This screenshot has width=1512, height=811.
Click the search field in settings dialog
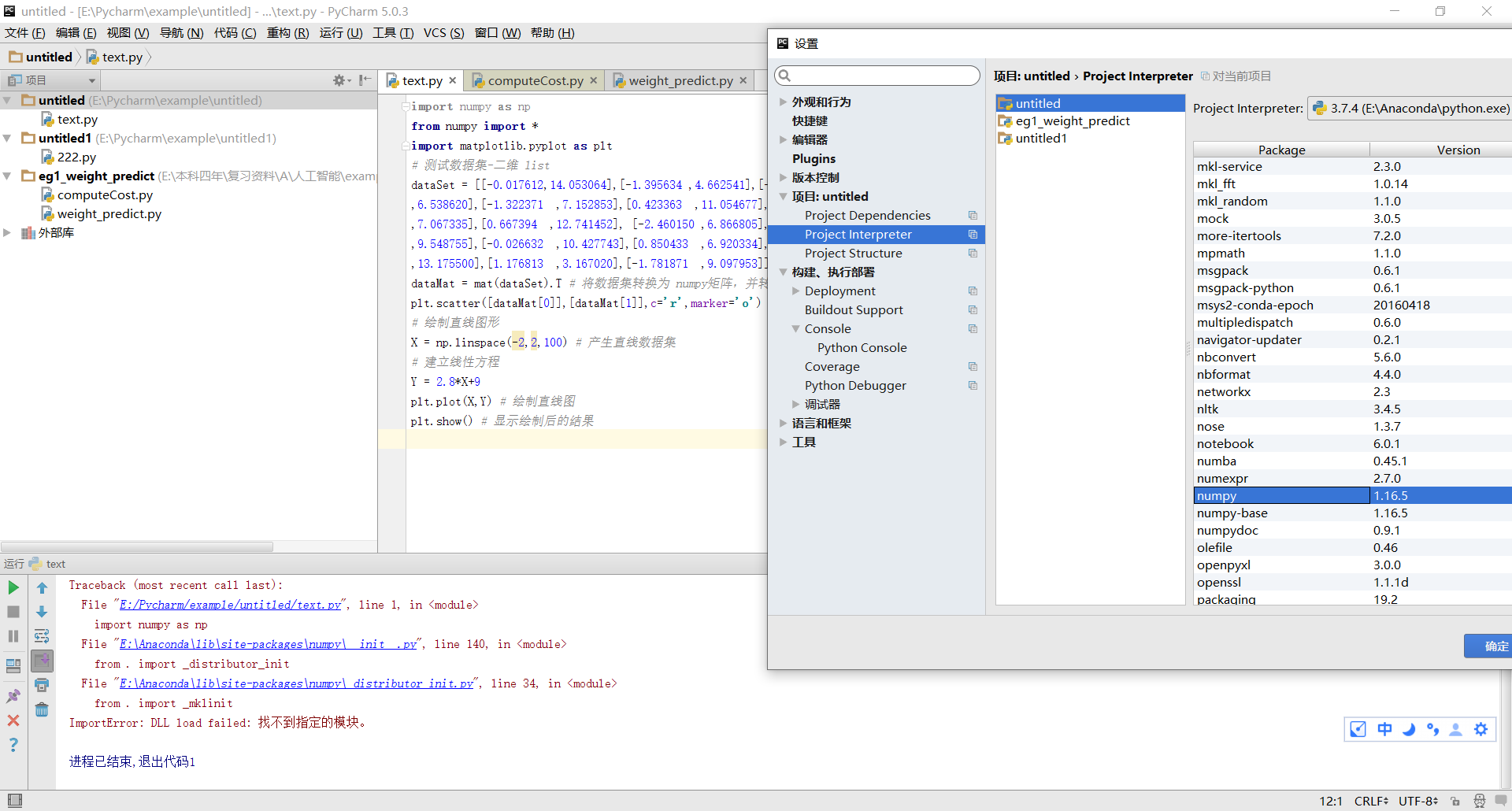click(877, 76)
